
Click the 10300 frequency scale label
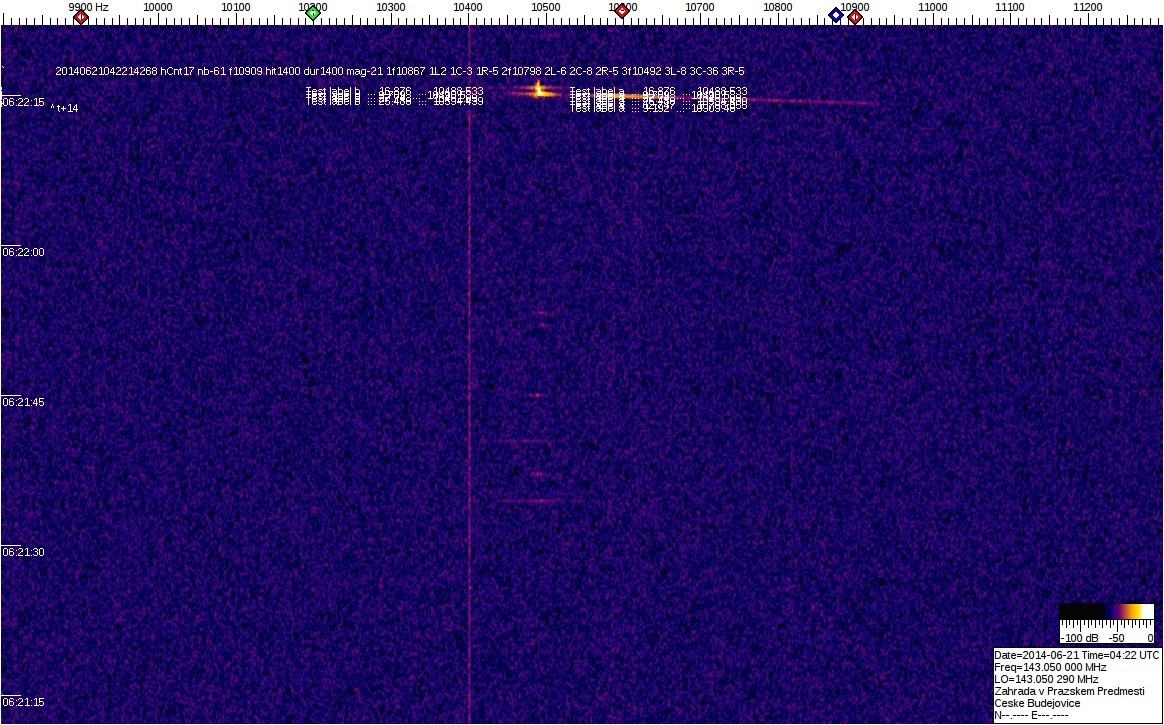point(390,7)
